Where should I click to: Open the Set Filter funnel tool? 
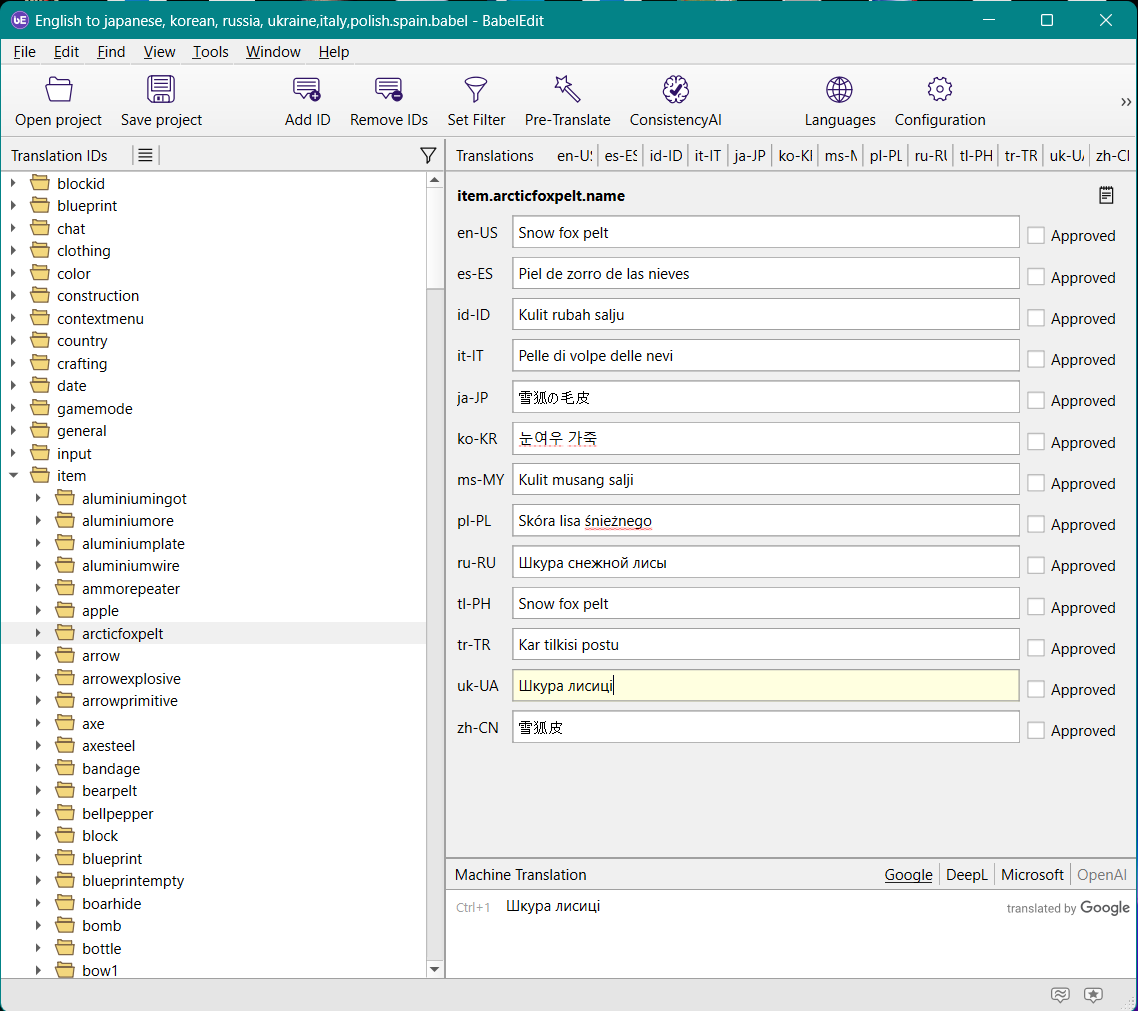click(x=476, y=90)
